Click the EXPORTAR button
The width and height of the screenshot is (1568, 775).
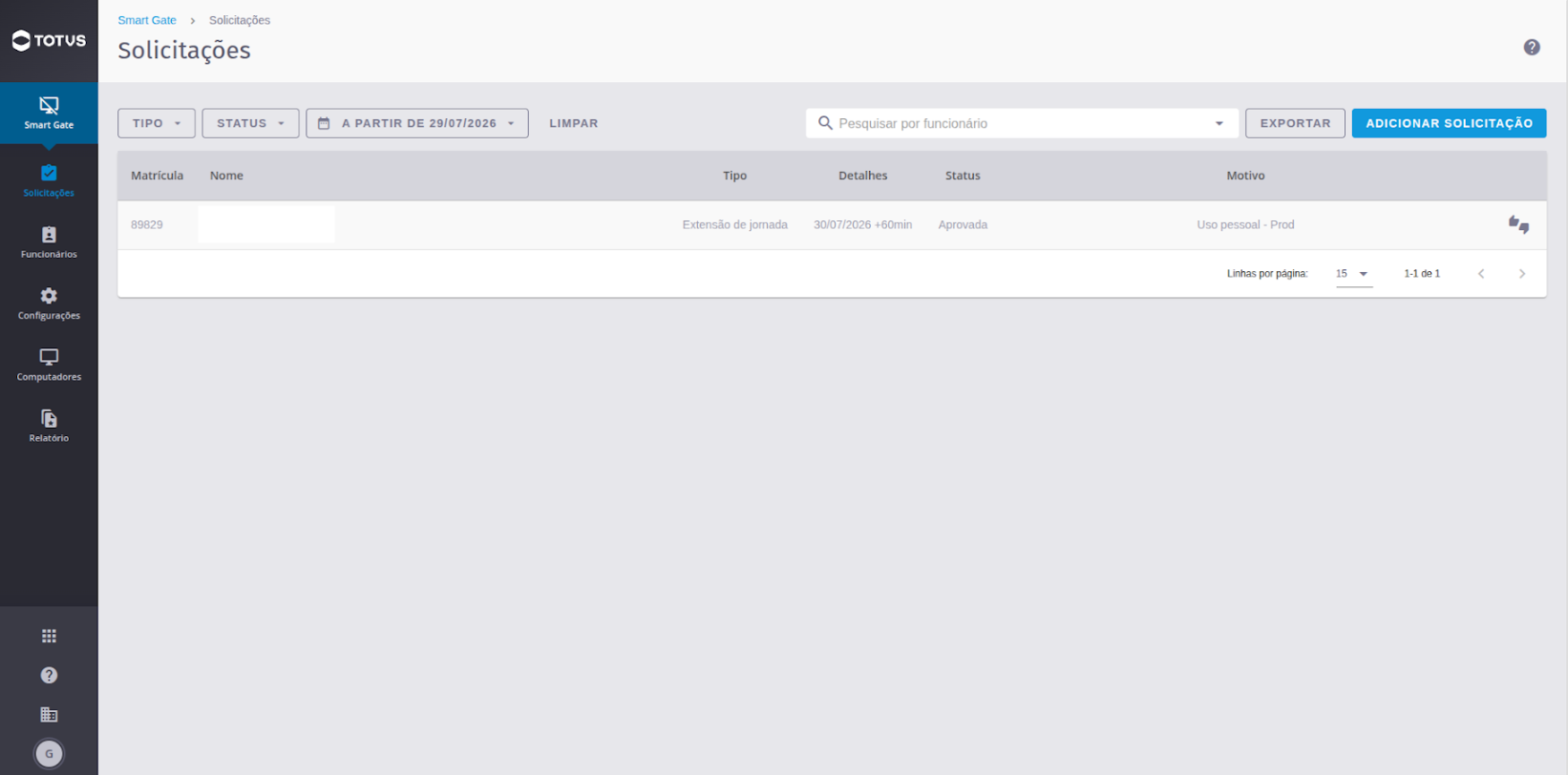coord(1295,123)
